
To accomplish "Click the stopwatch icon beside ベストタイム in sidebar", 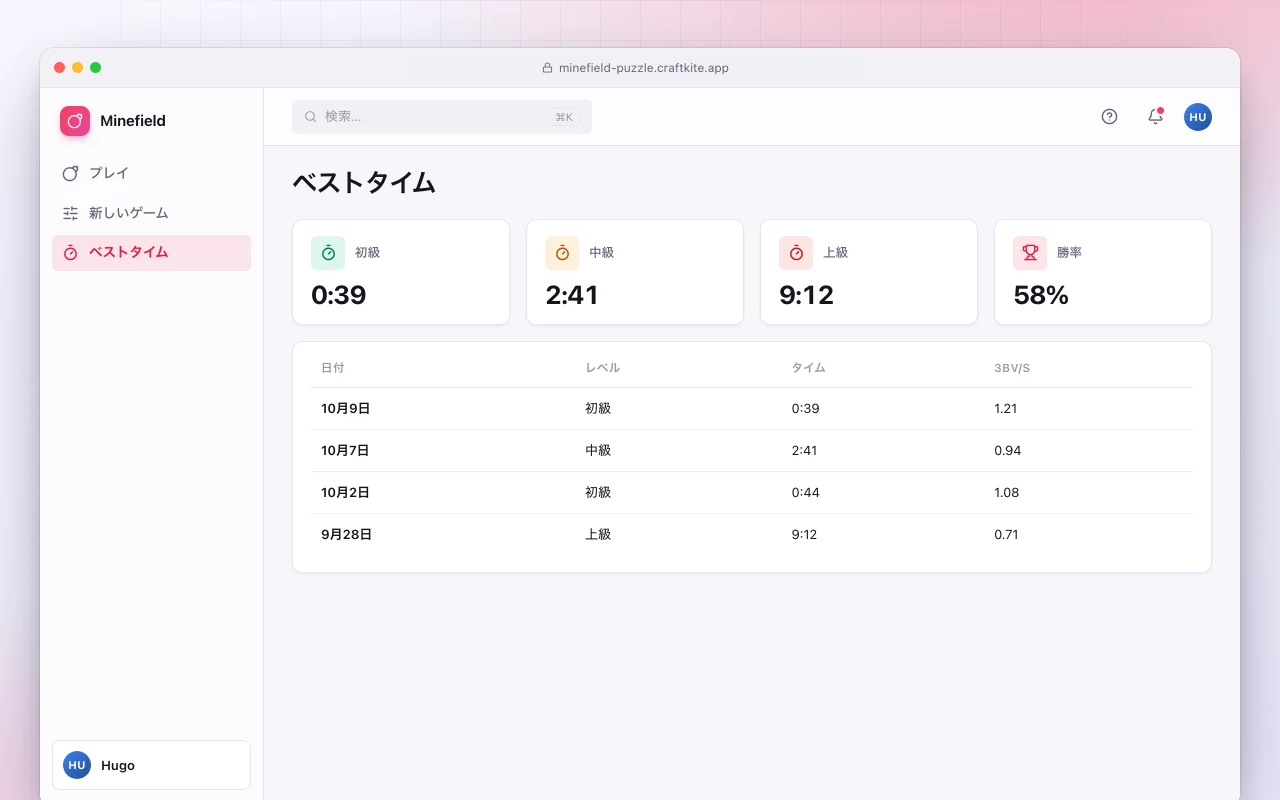I will pyautogui.click(x=70, y=253).
